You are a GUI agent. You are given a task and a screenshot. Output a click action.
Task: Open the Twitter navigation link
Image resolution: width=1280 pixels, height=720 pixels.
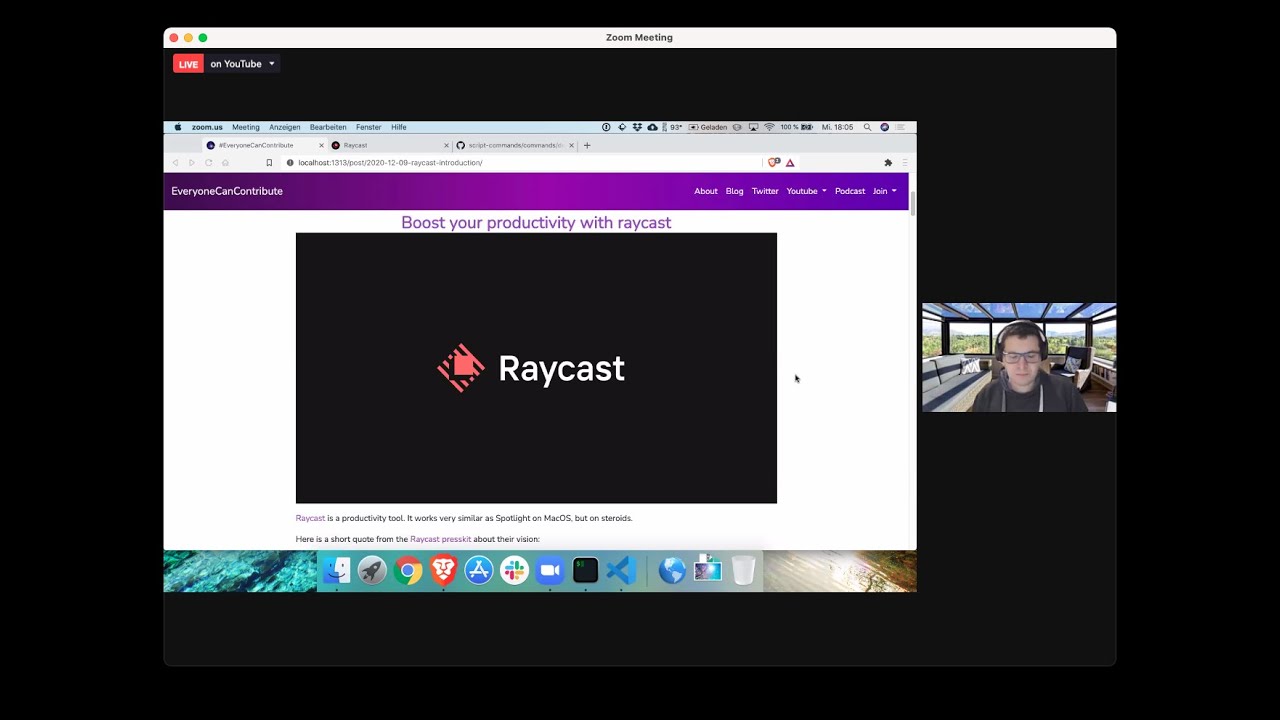coord(765,191)
